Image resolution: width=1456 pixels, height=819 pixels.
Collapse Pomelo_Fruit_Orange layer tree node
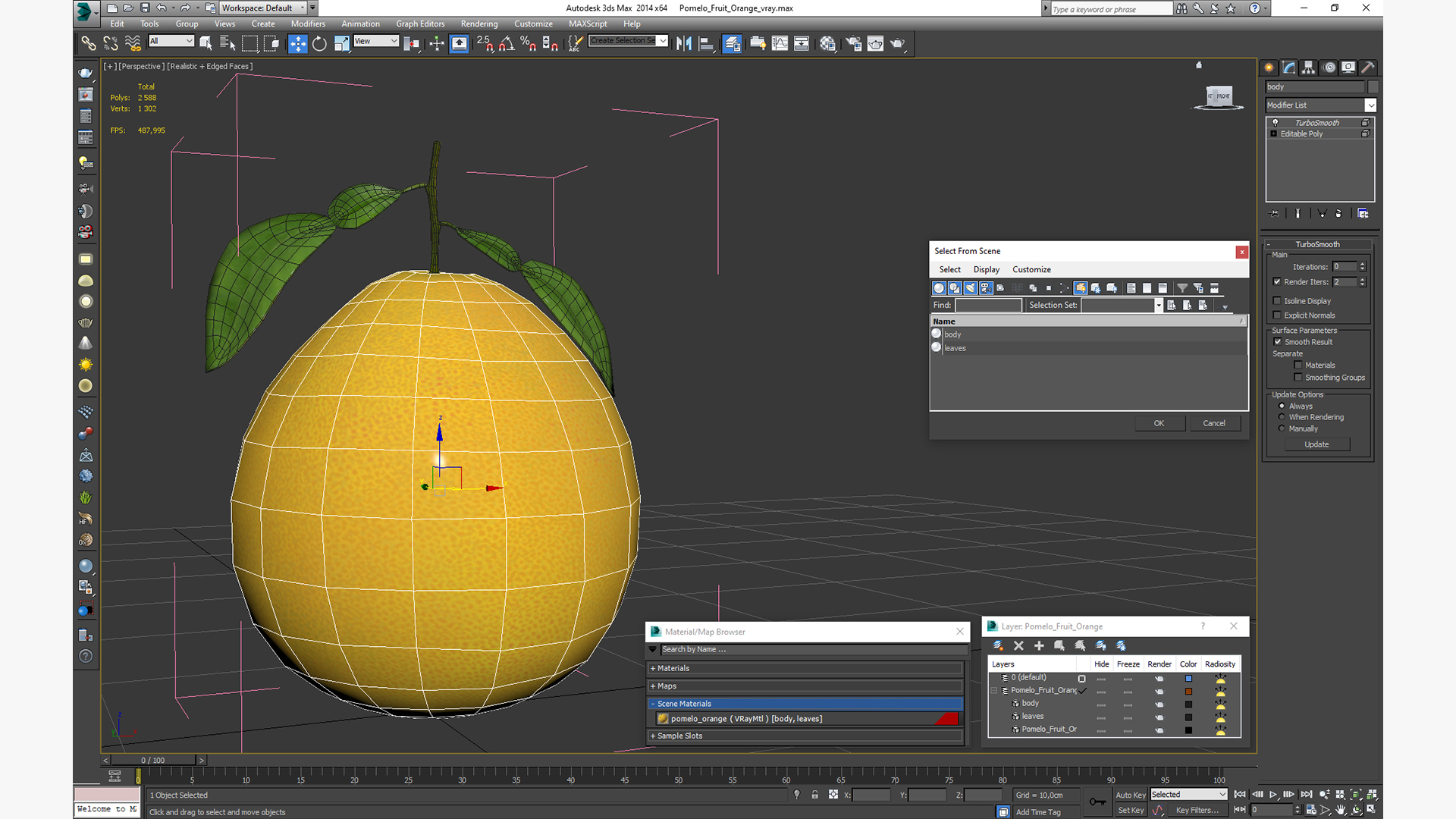pyautogui.click(x=994, y=691)
